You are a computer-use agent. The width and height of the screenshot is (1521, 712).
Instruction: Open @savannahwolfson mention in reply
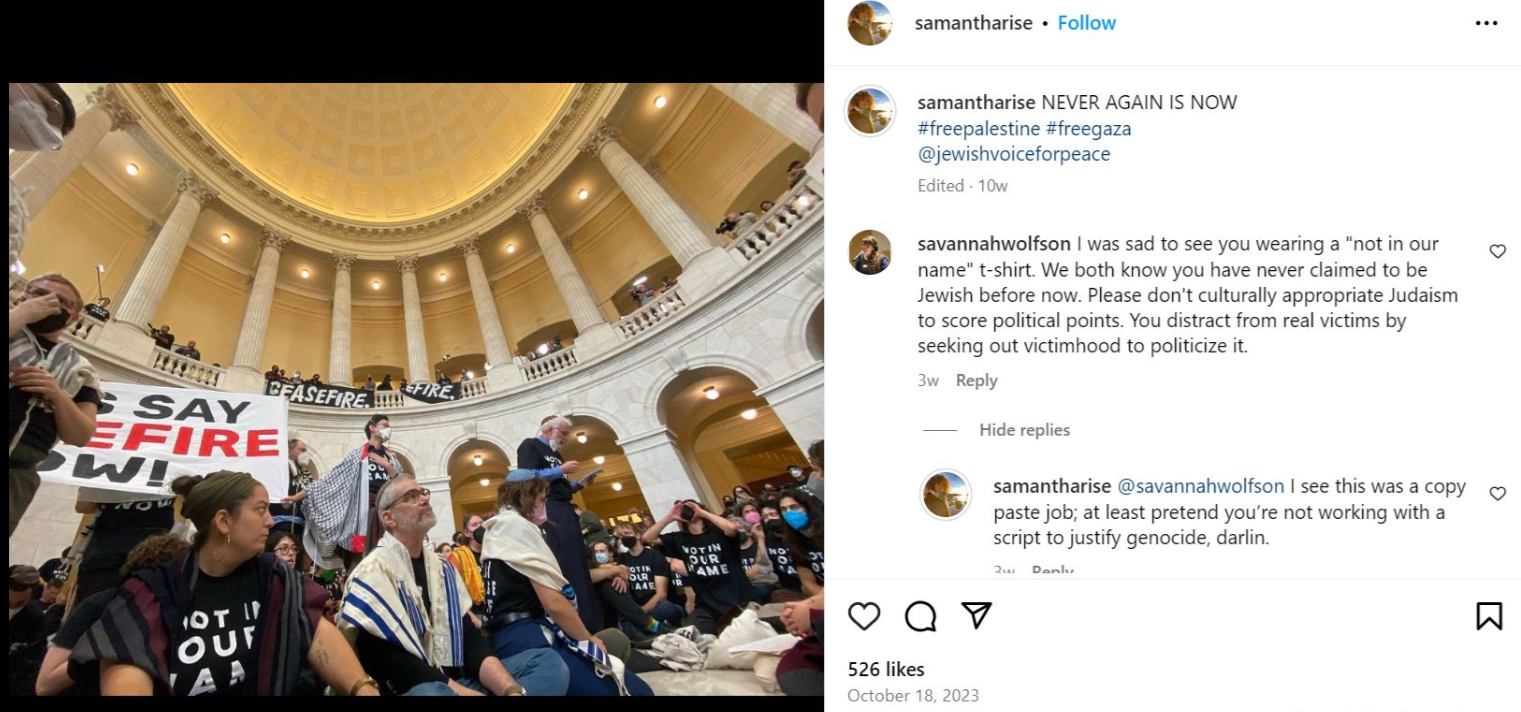[x=1200, y=486]
